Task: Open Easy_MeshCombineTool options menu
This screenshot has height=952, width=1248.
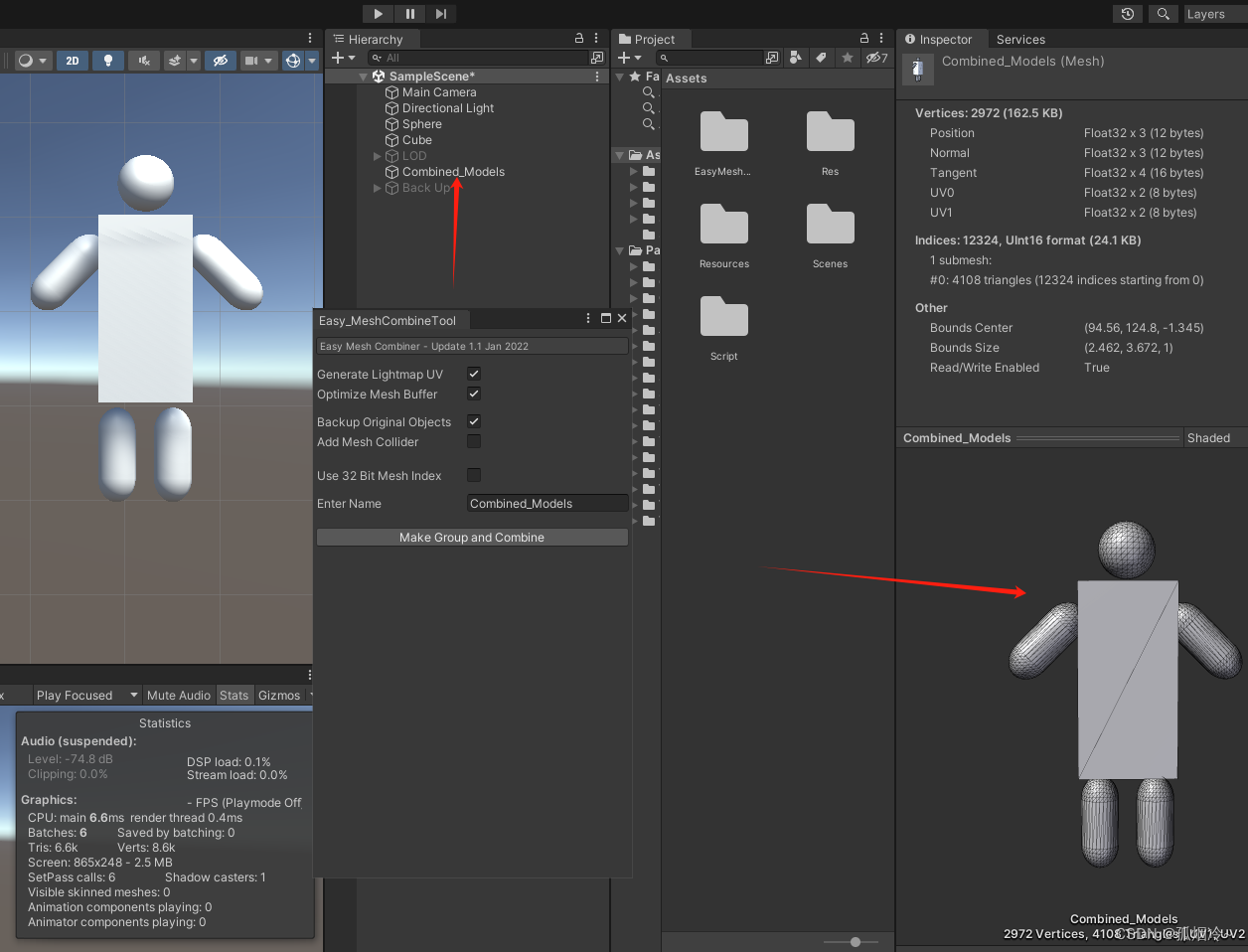Action: (588, 318)
